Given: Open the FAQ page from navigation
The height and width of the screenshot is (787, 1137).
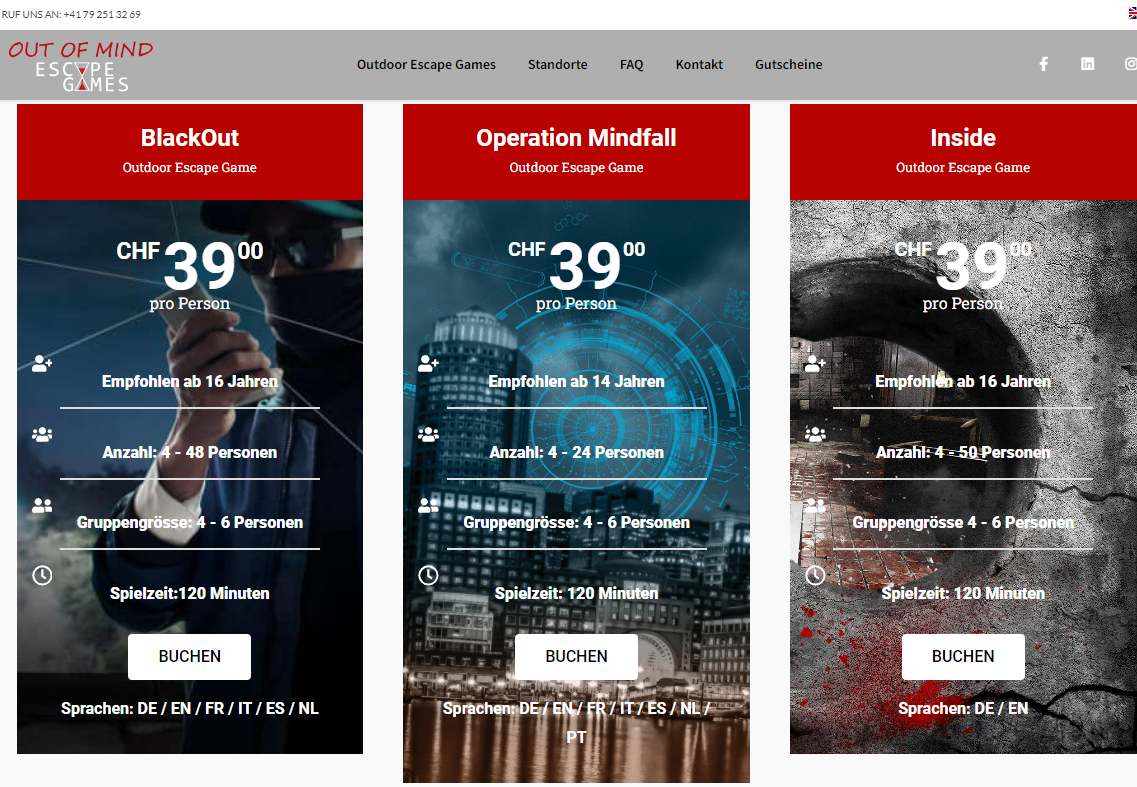Looking at the screenshot, I should [x=631, y=64].
